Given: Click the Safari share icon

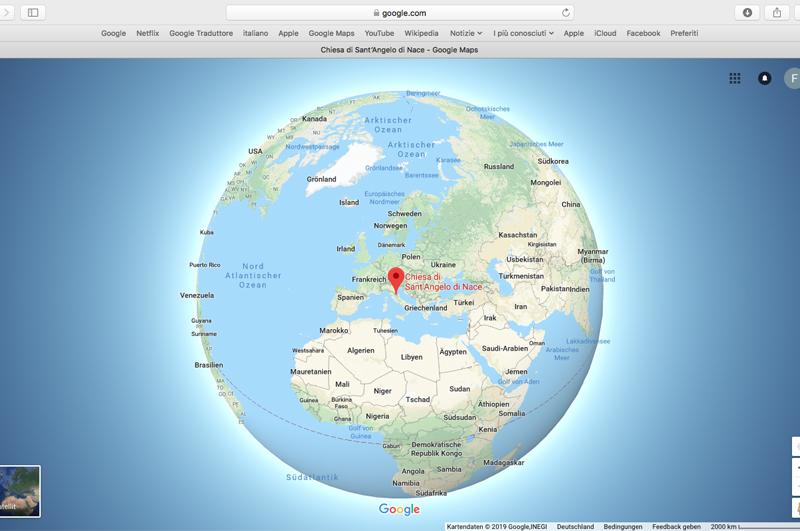Looking at the screenshot, I should pyautogui.click(x=777, y=13).
